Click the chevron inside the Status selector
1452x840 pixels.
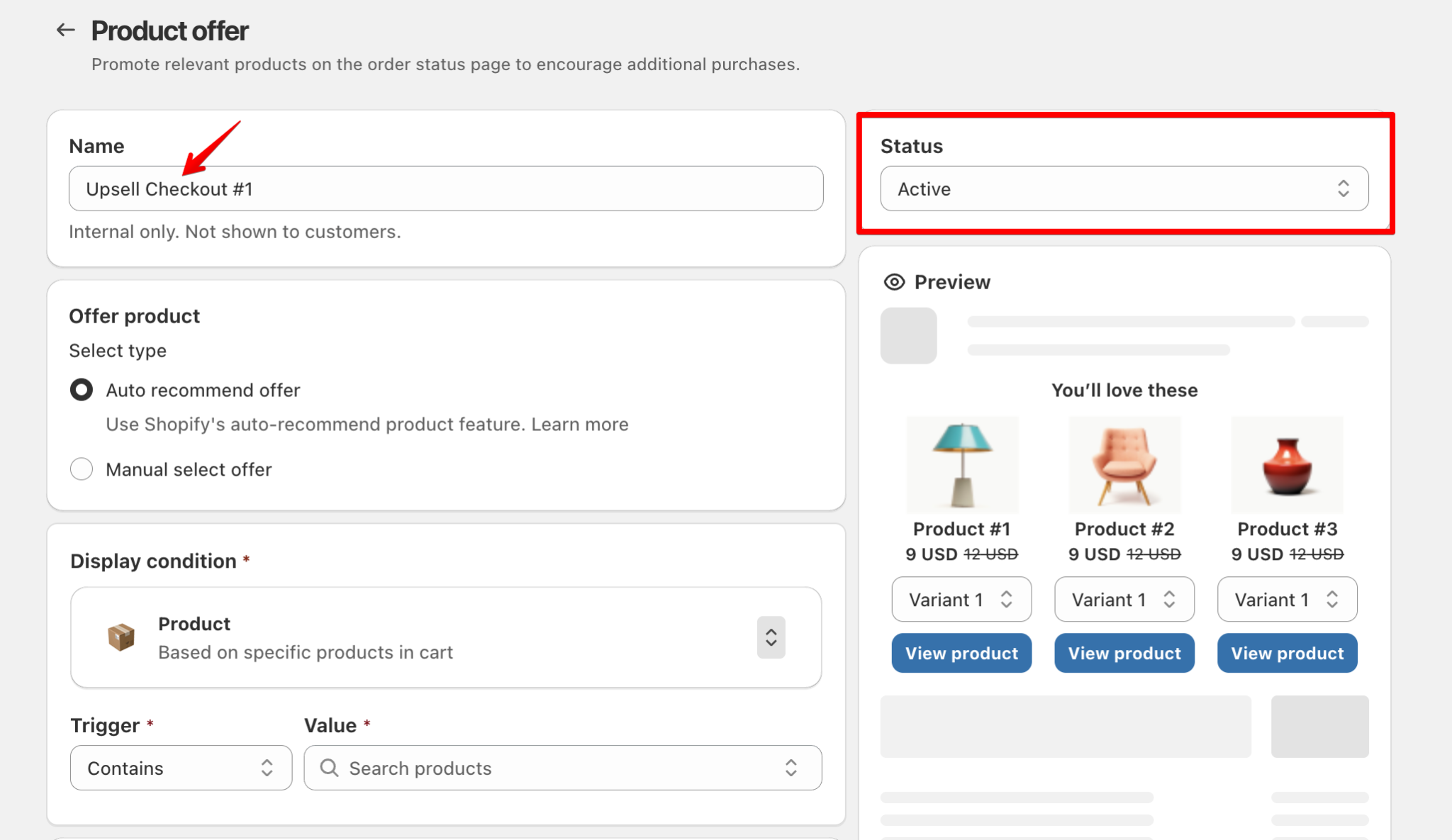1344,189
